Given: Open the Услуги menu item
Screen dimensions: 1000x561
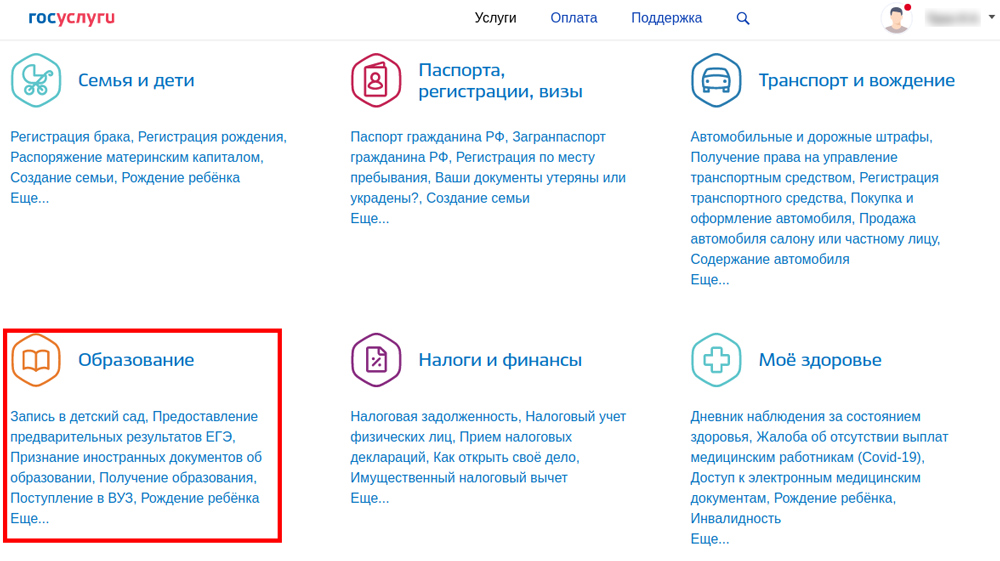Looking at the screenshot, I should tap(495, 18).
